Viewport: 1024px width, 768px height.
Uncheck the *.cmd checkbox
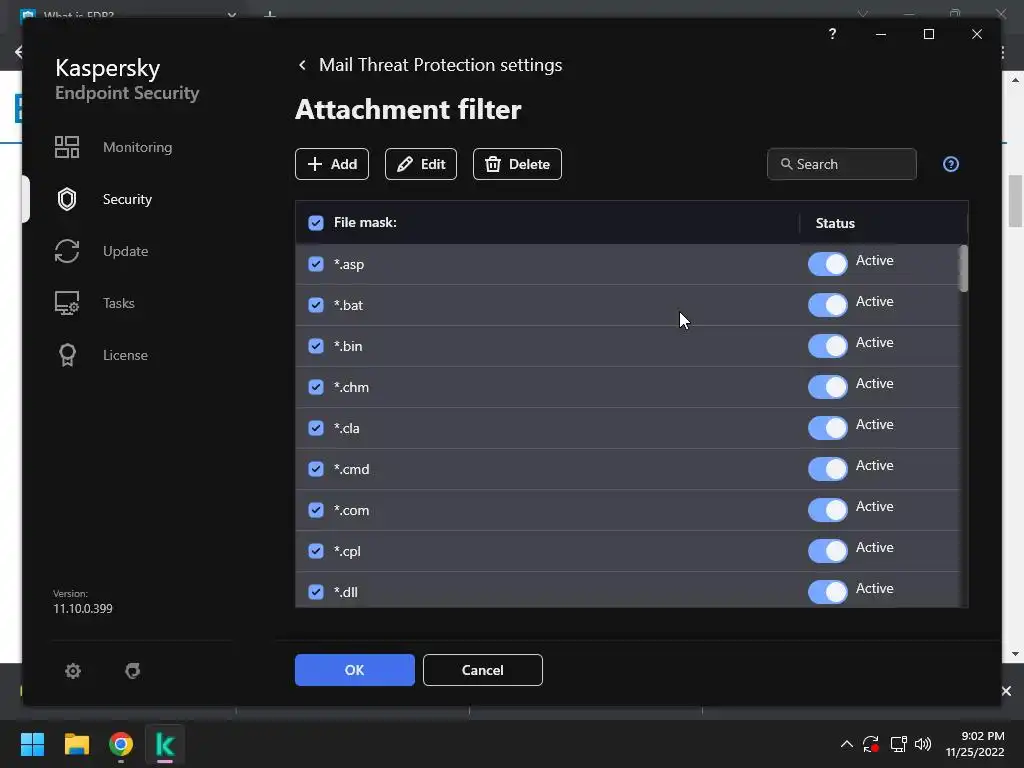pos(316,469)
